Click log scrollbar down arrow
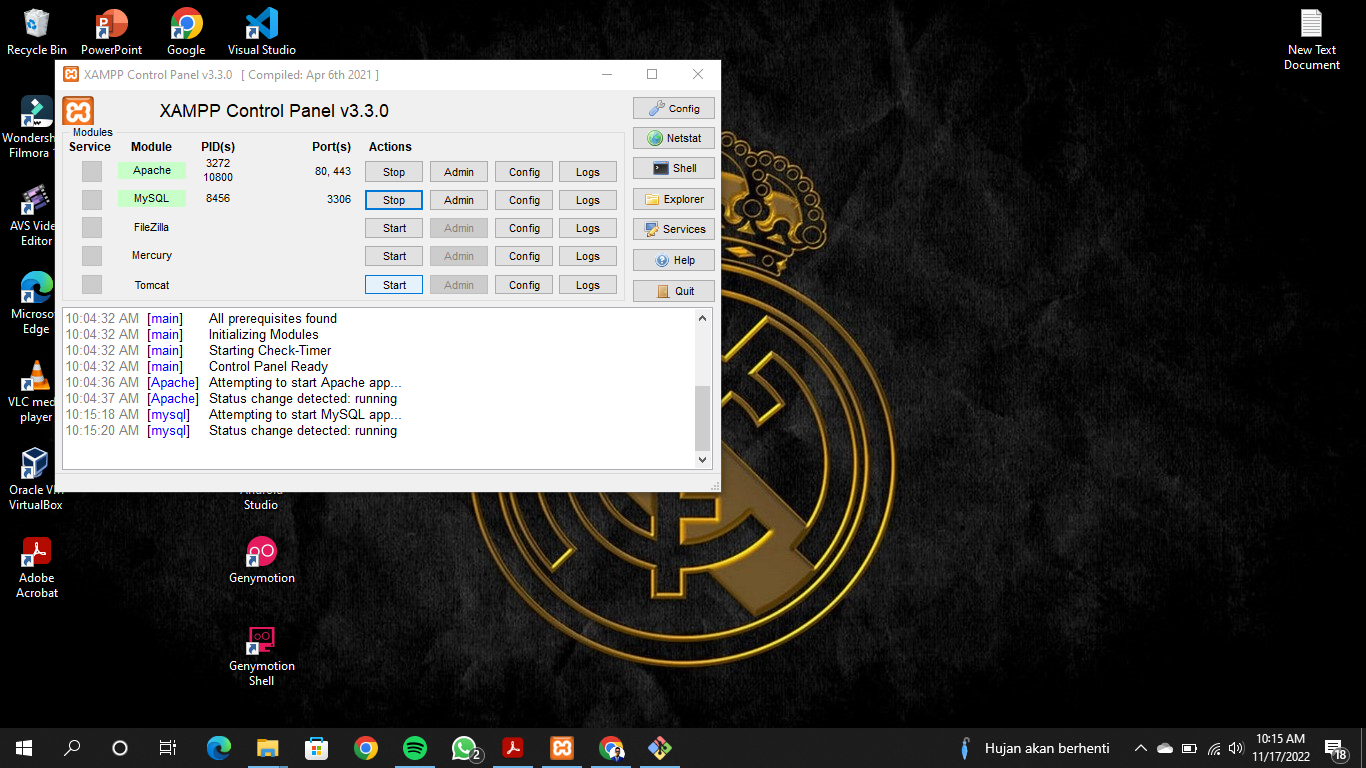Image resolution: width=1366 pixels, height=768 pixels. click(702, 459)
